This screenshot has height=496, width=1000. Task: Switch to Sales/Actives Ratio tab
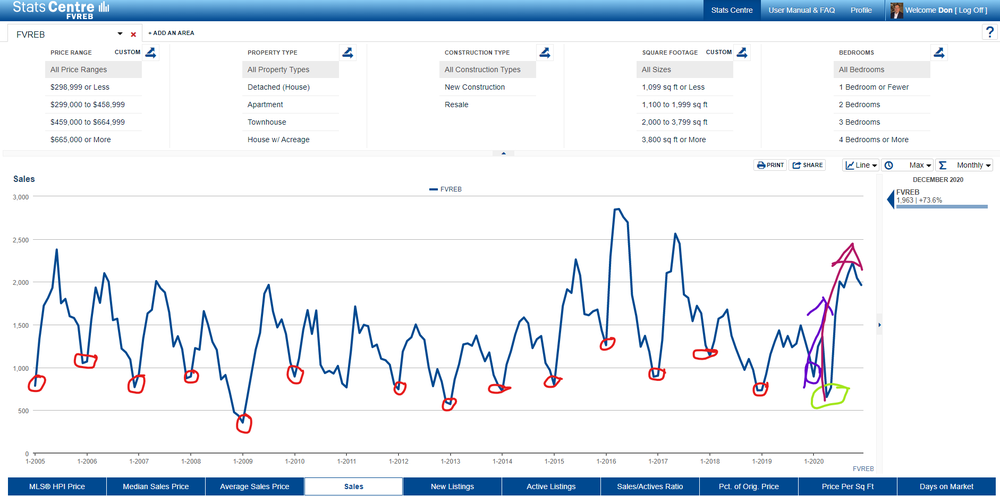(650, 486)
